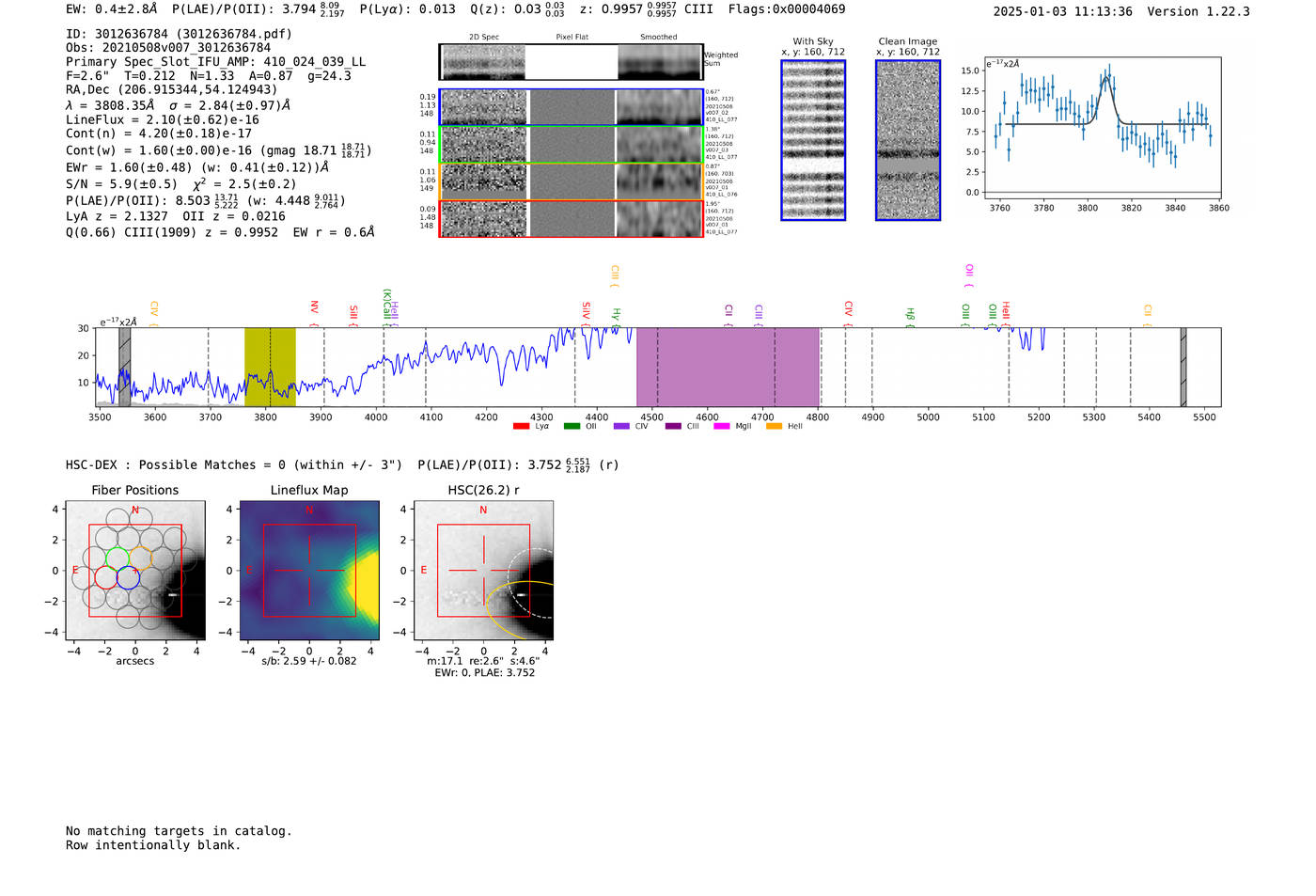This screenshot has width=1316, height=896.
Task: Open the Fiber Positions cutout
Action: (x=135, y=571)
